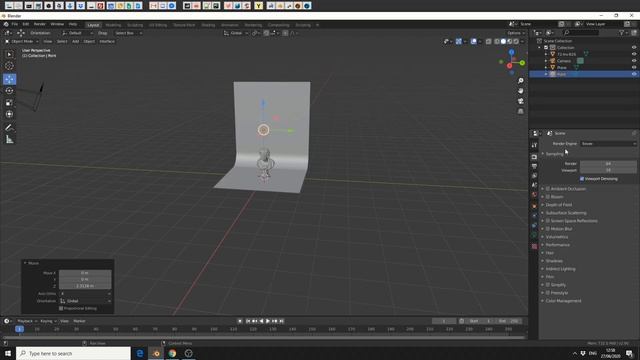This screenshot has height=360, width=640.
Task: Hide the Camera object in the outliner
Action: pos(634,61)
